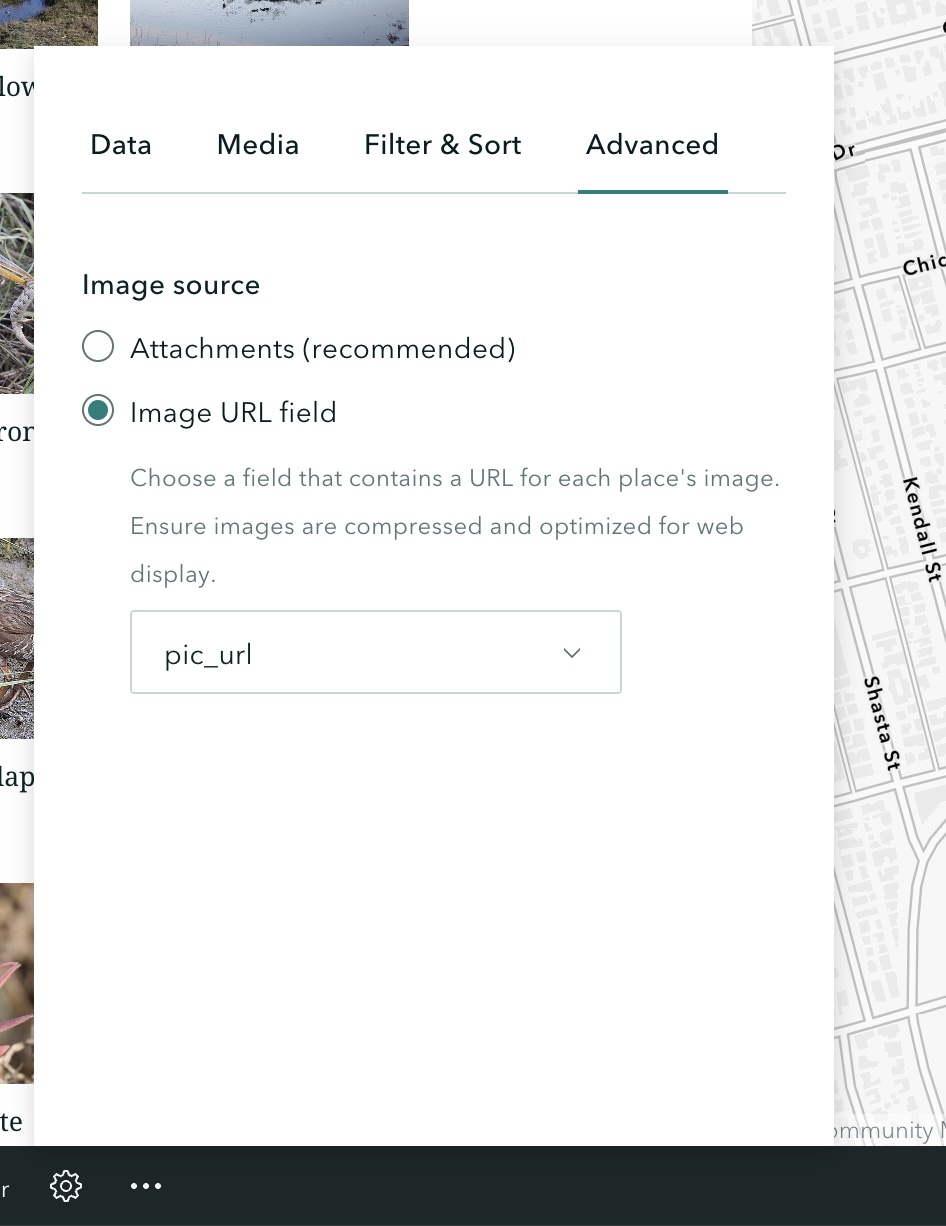The image size is (946, 1226).
Task: Click the pond photo at top of screen
Action: coord(269,20)
